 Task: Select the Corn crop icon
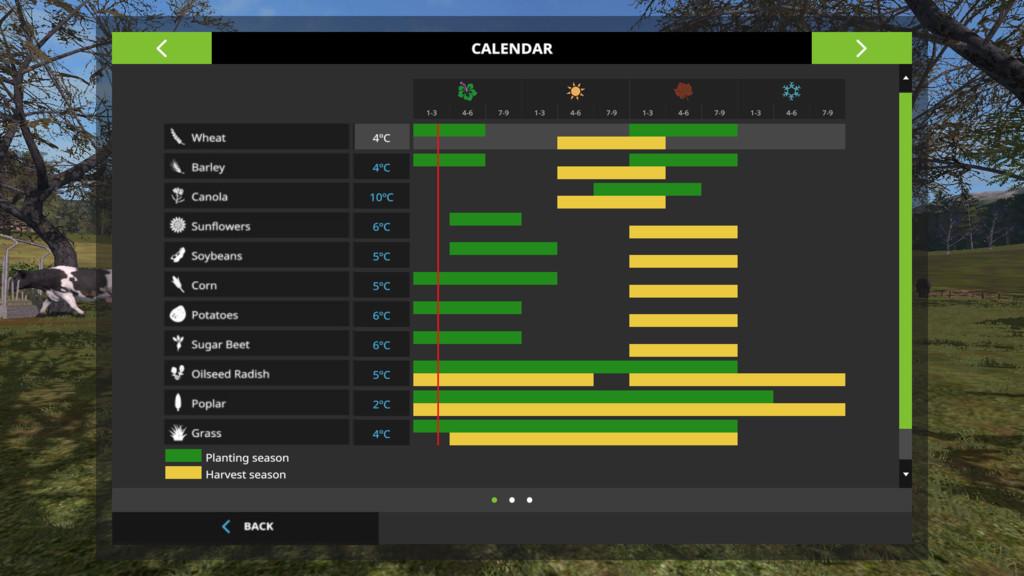pyautogui.click(x=178, y=285)
